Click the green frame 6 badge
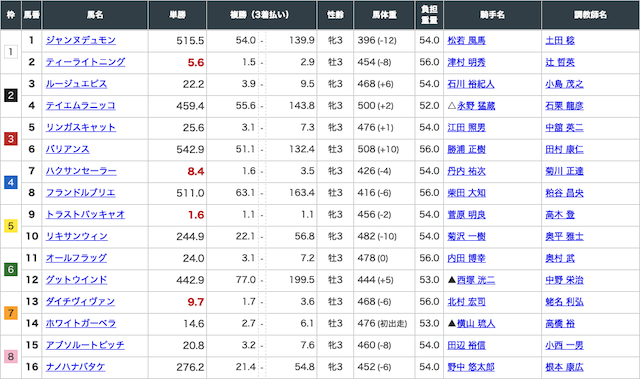This screenshot has height=379, width=640. click(11, 269)
